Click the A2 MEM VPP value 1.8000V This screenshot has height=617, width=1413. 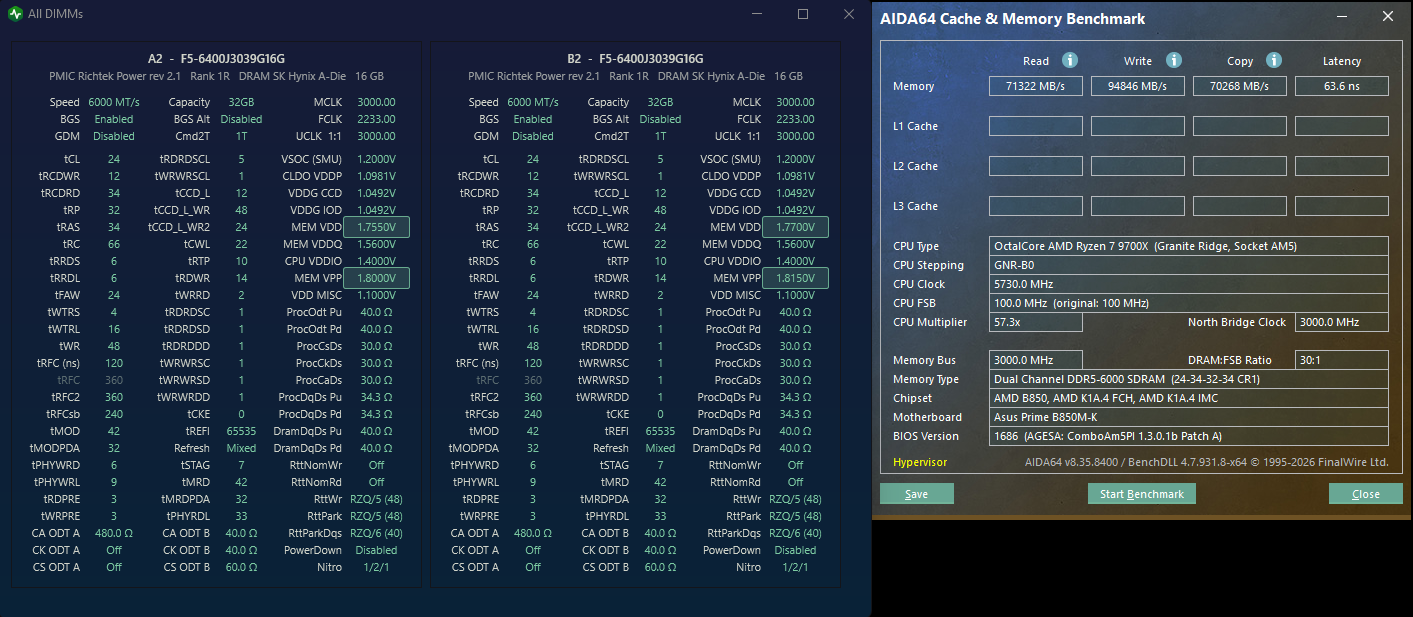(x=376, y=279)
